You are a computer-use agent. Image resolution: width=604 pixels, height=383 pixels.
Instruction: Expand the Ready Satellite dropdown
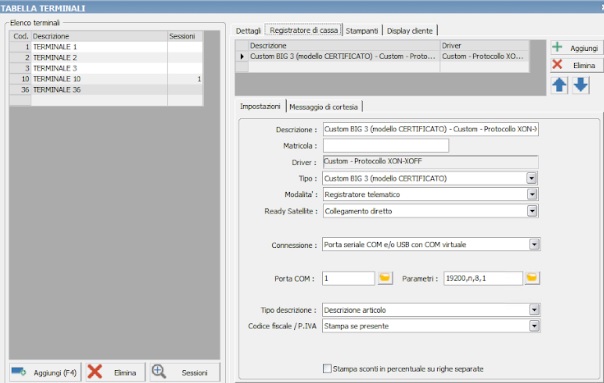pos(532,211)
